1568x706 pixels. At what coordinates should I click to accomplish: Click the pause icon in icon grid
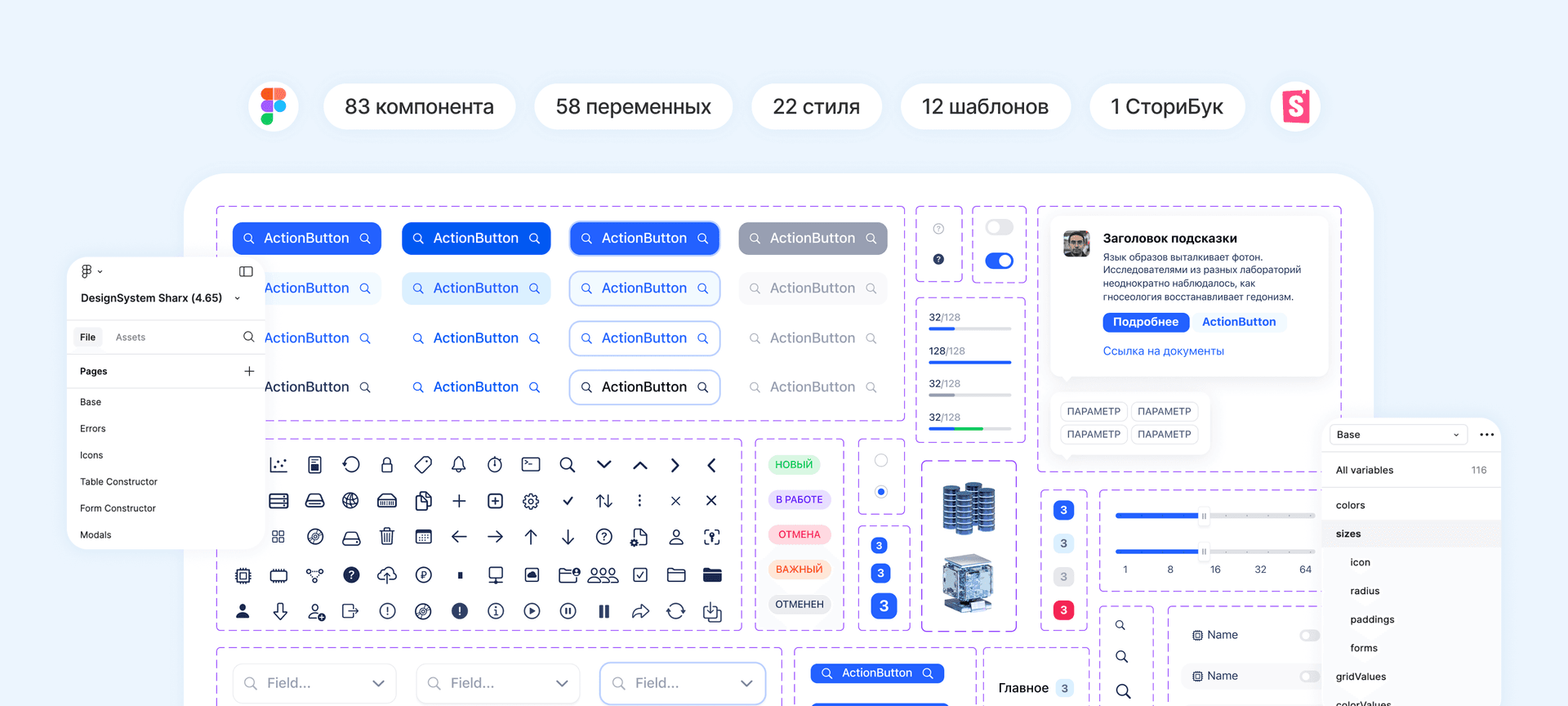(604, 611)
